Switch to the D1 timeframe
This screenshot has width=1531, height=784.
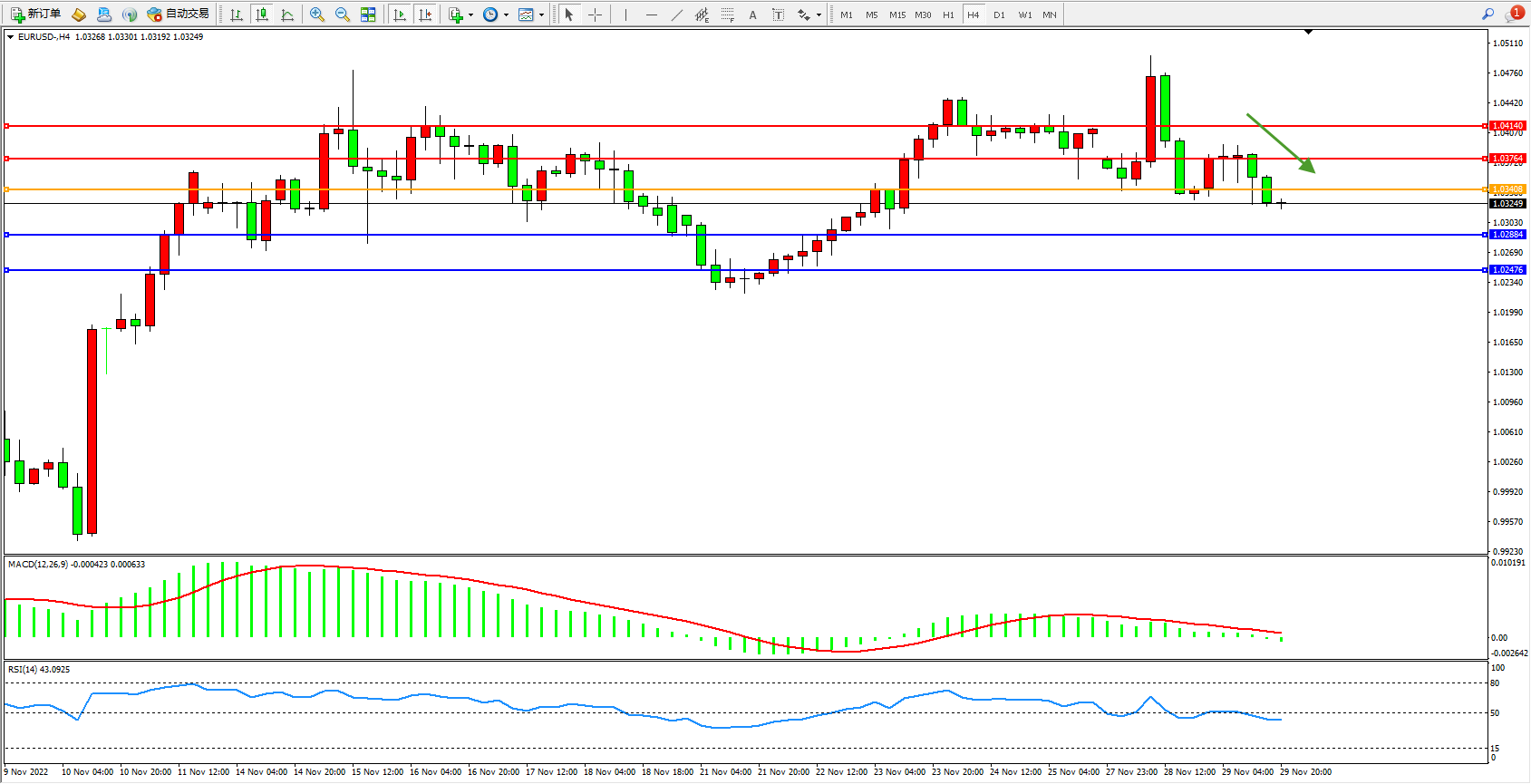pos(999,15)
